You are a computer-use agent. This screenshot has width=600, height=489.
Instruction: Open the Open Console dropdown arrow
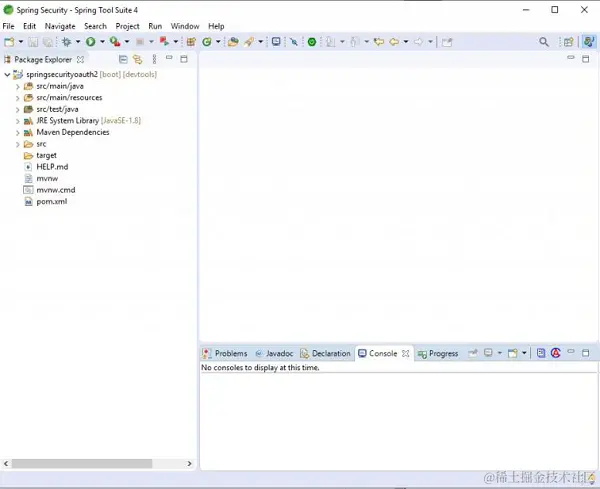tap(524, 353)
